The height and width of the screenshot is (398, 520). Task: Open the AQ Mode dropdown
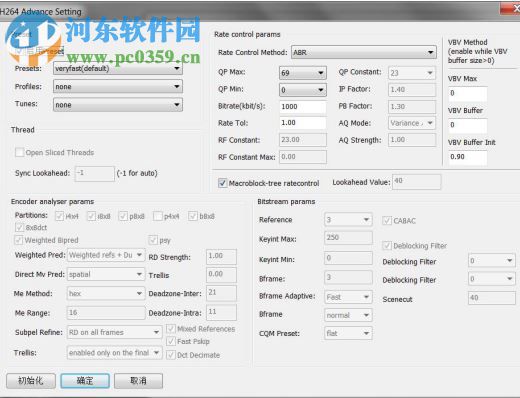[x=412, y=123]
